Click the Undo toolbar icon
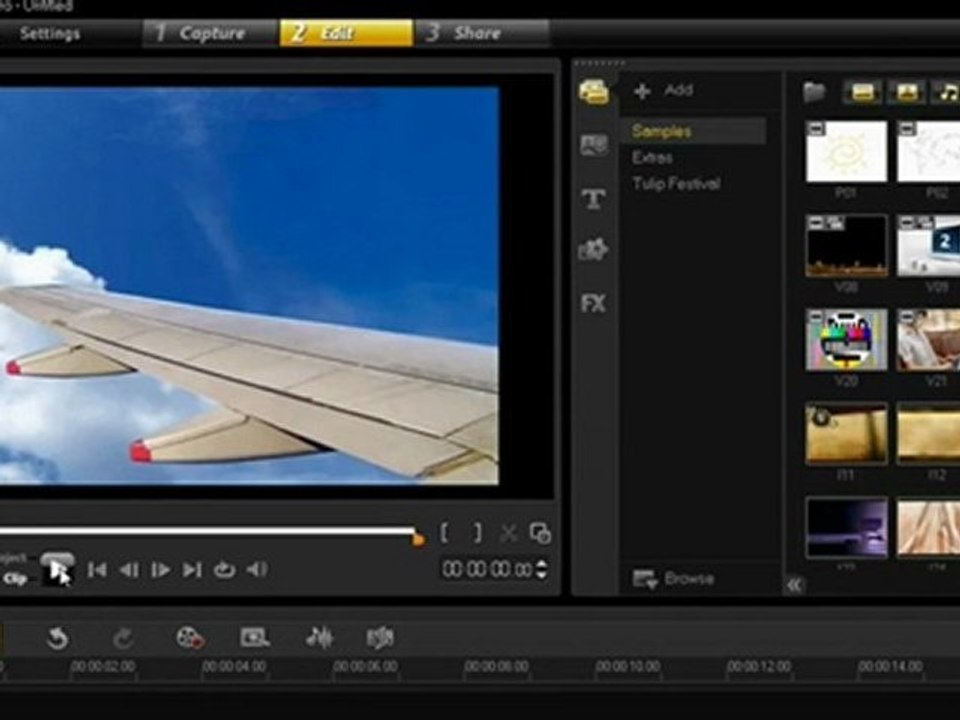Screen dimensions: 960x720 58,639
